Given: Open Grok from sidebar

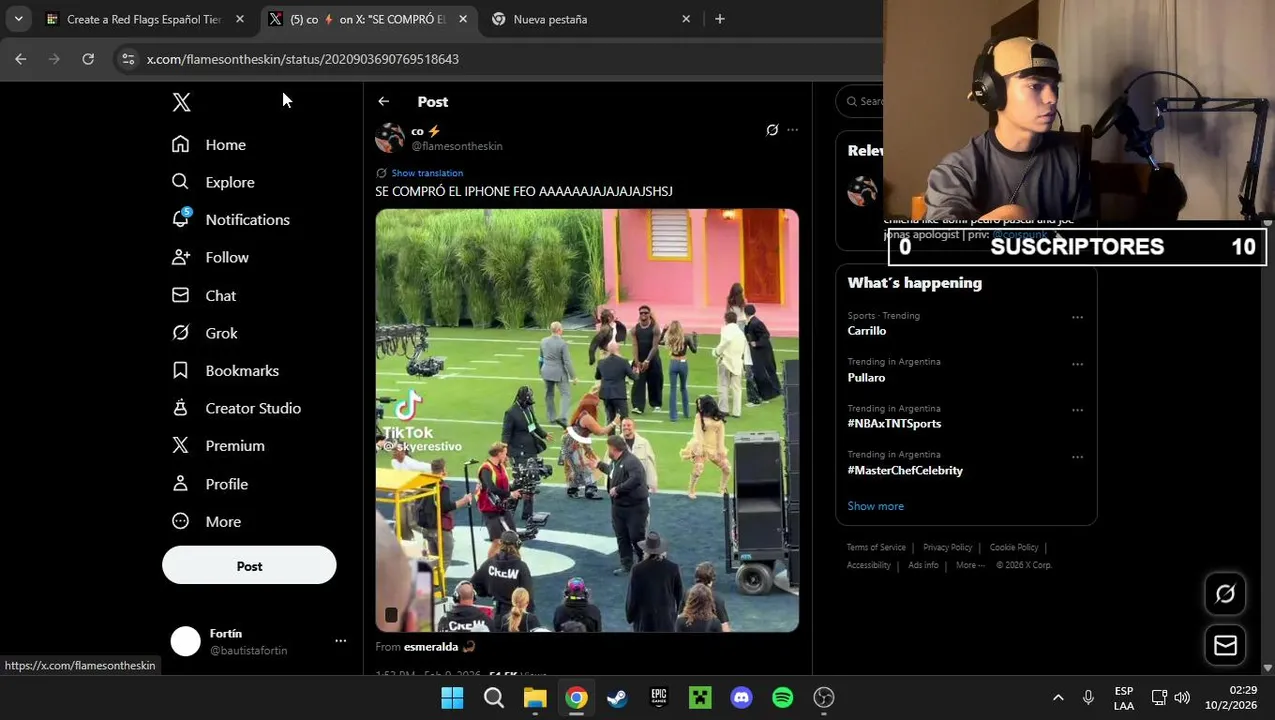Looking at the screenshot, I should click(x=205, y=333).
